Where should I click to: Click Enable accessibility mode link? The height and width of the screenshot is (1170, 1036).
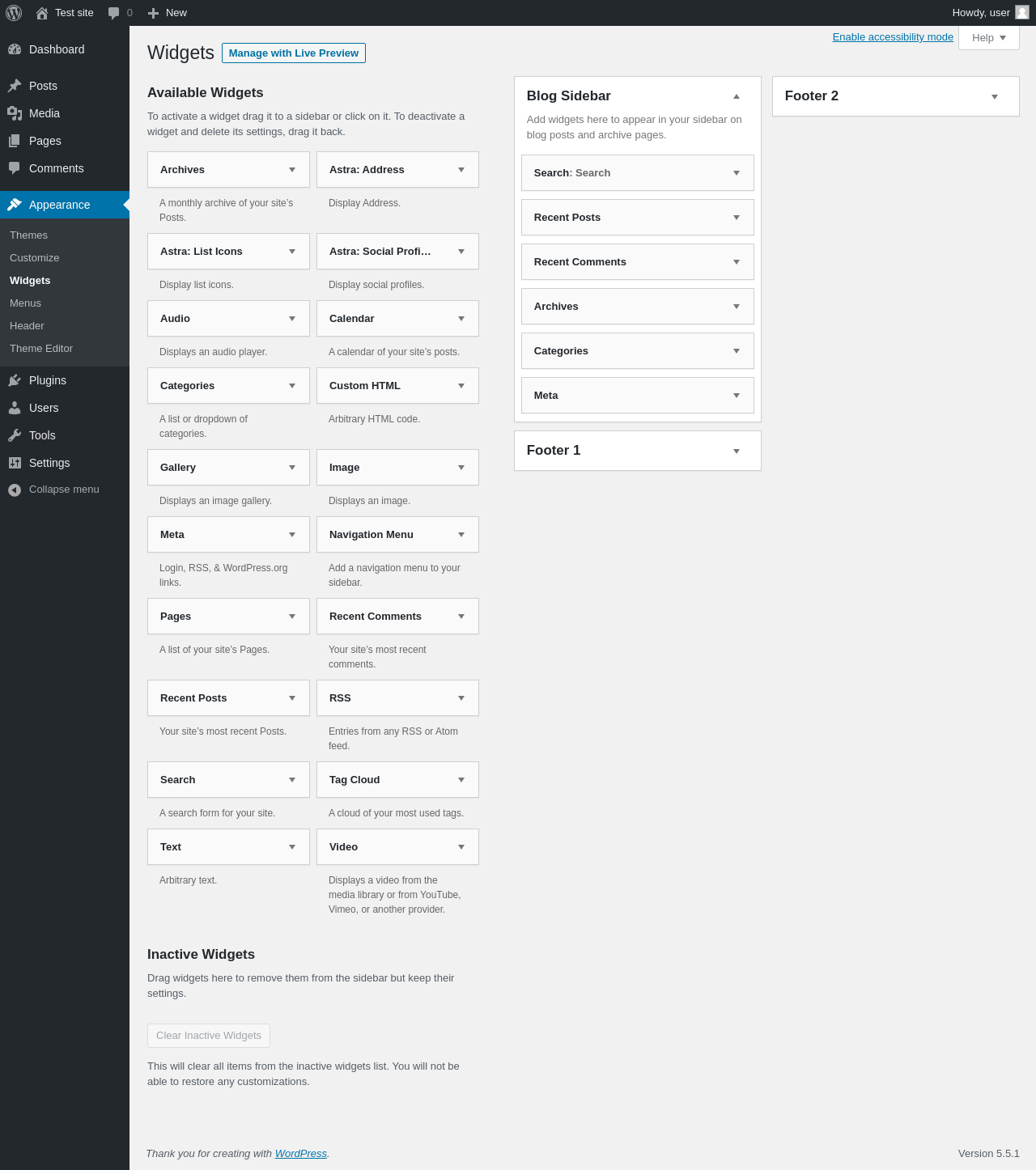[x=893, y=37]
